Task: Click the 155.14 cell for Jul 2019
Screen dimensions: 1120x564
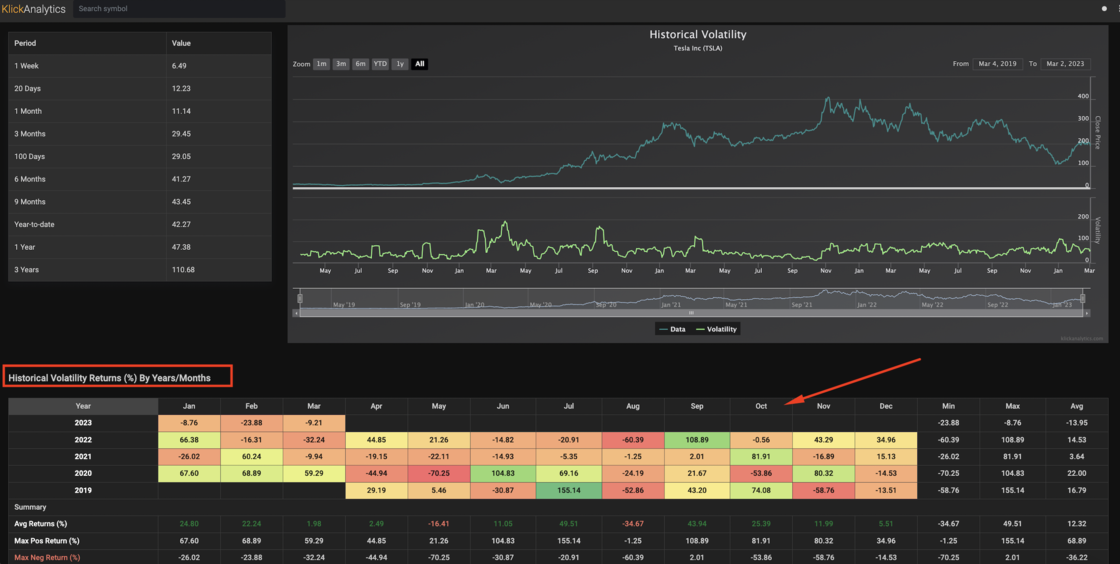Action: tap(569, 490)
